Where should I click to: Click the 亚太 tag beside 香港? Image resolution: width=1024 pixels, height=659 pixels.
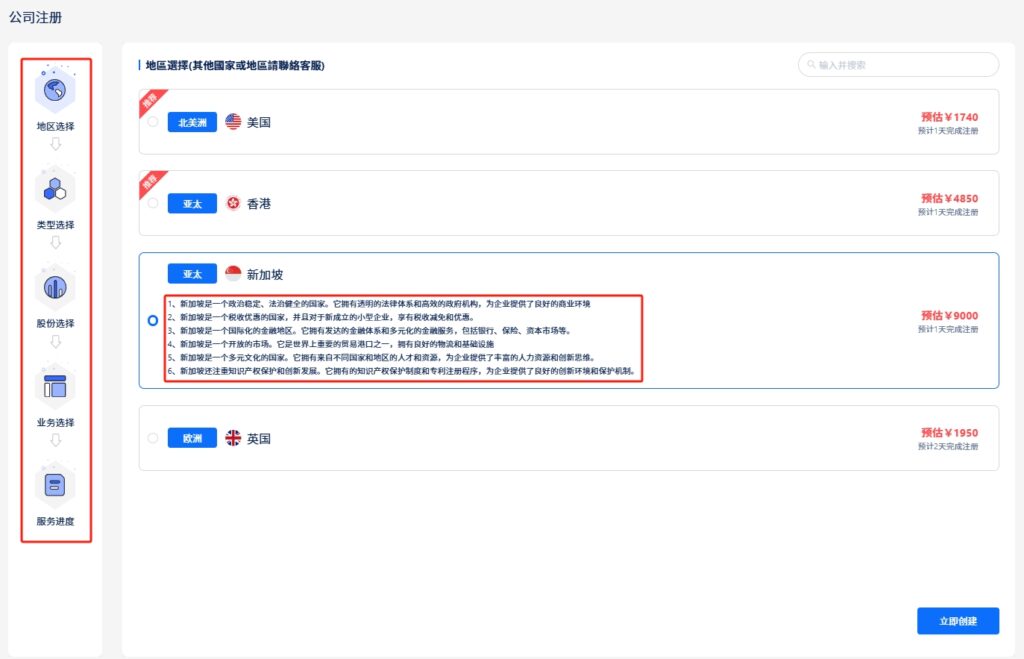point(192,204)
